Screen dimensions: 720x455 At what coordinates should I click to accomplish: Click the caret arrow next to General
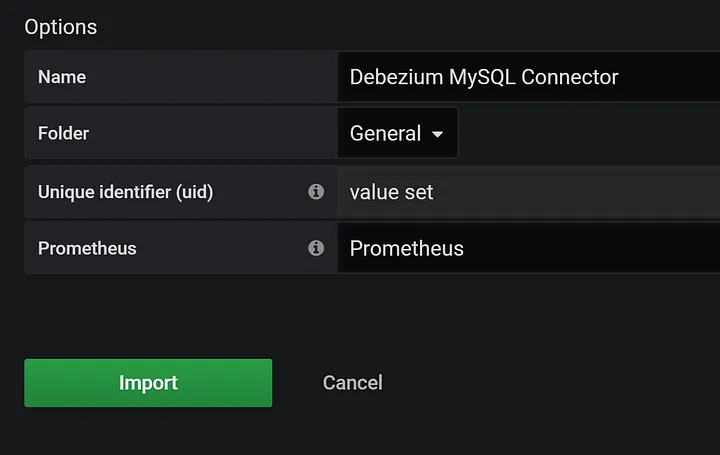pos(438,134)
